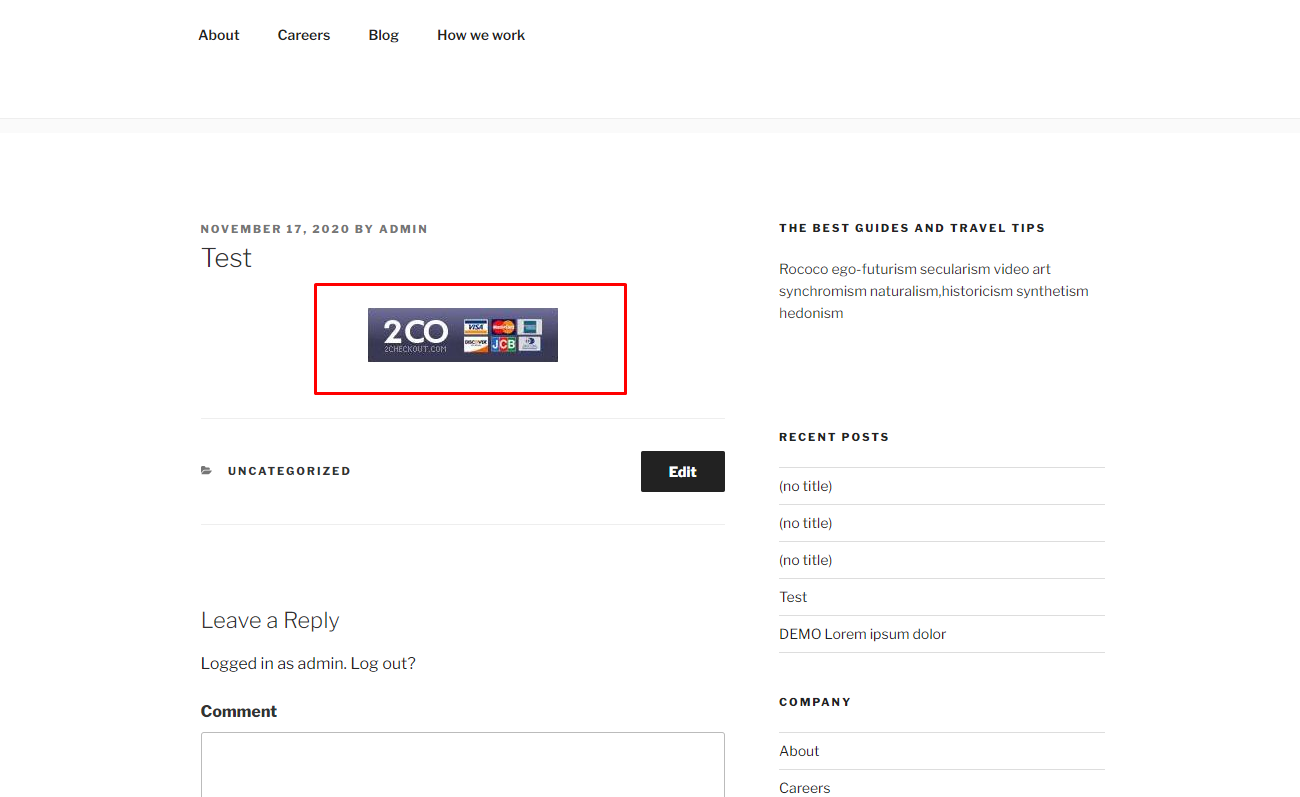Click the Edit post button
1300x797 pixels.
[683, 472]
